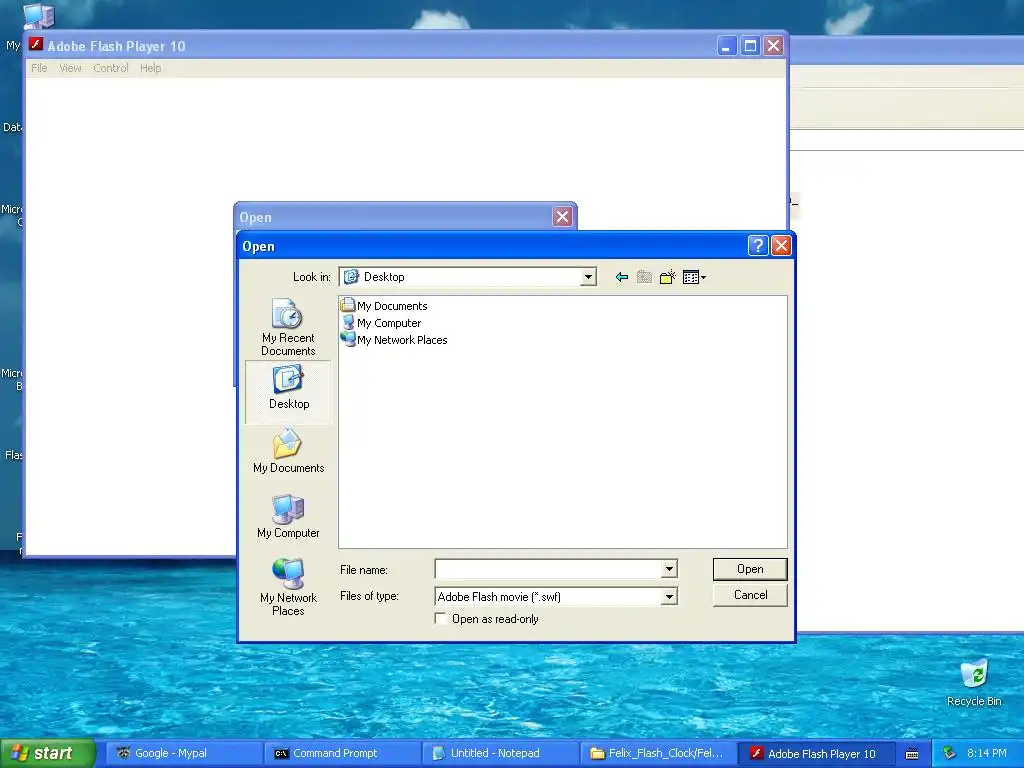Create a new folder with toolbar icon
1024x768 pixels.
point(667,278)
